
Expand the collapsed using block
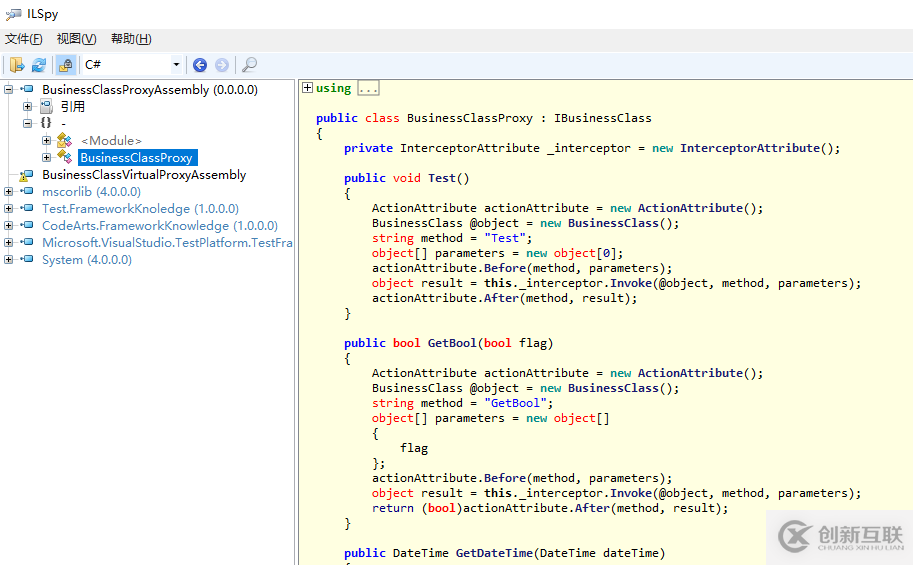[x=307, y=87]
